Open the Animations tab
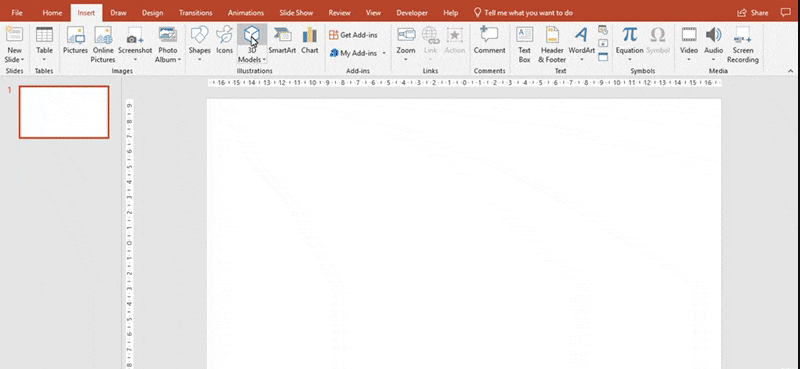Image resolution: width=800 pixels, height=369 pixels. pyautogui.click(x=246, y=13)
